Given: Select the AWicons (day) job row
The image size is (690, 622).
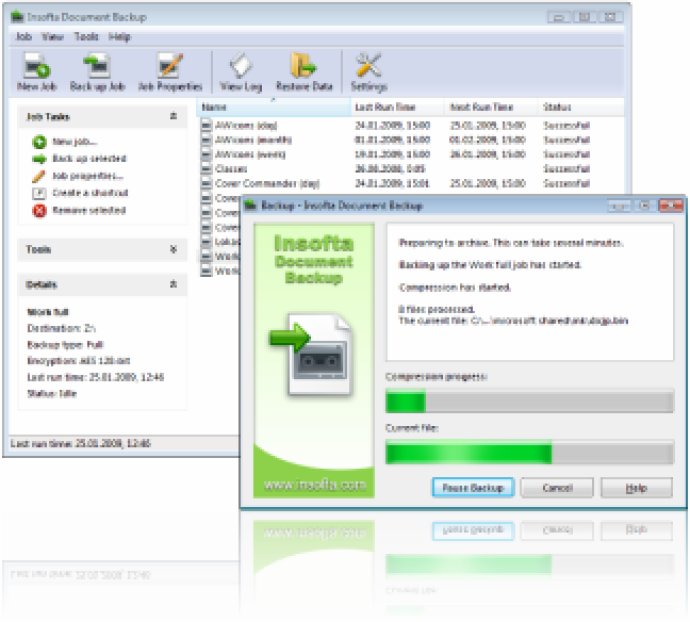Looking at the screenshot, I should (411, 125).
